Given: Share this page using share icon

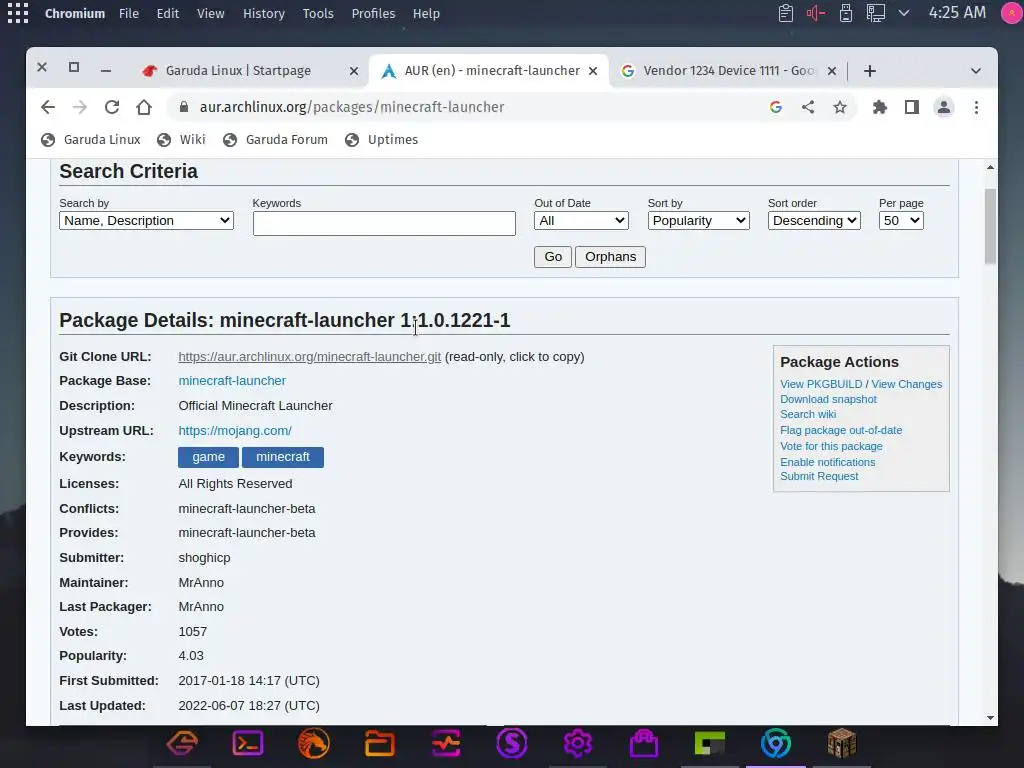Looking at the screenshot, I should (x=808, y=107).
